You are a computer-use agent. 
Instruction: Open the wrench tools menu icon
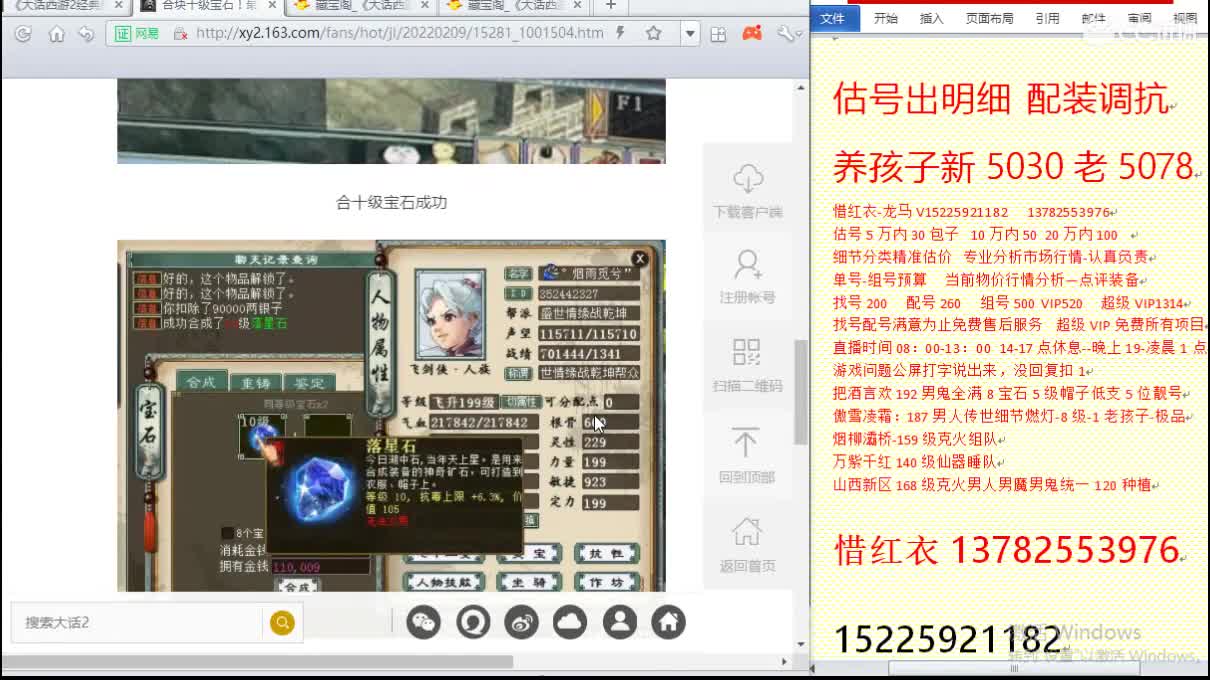click(x=787, y=34)
